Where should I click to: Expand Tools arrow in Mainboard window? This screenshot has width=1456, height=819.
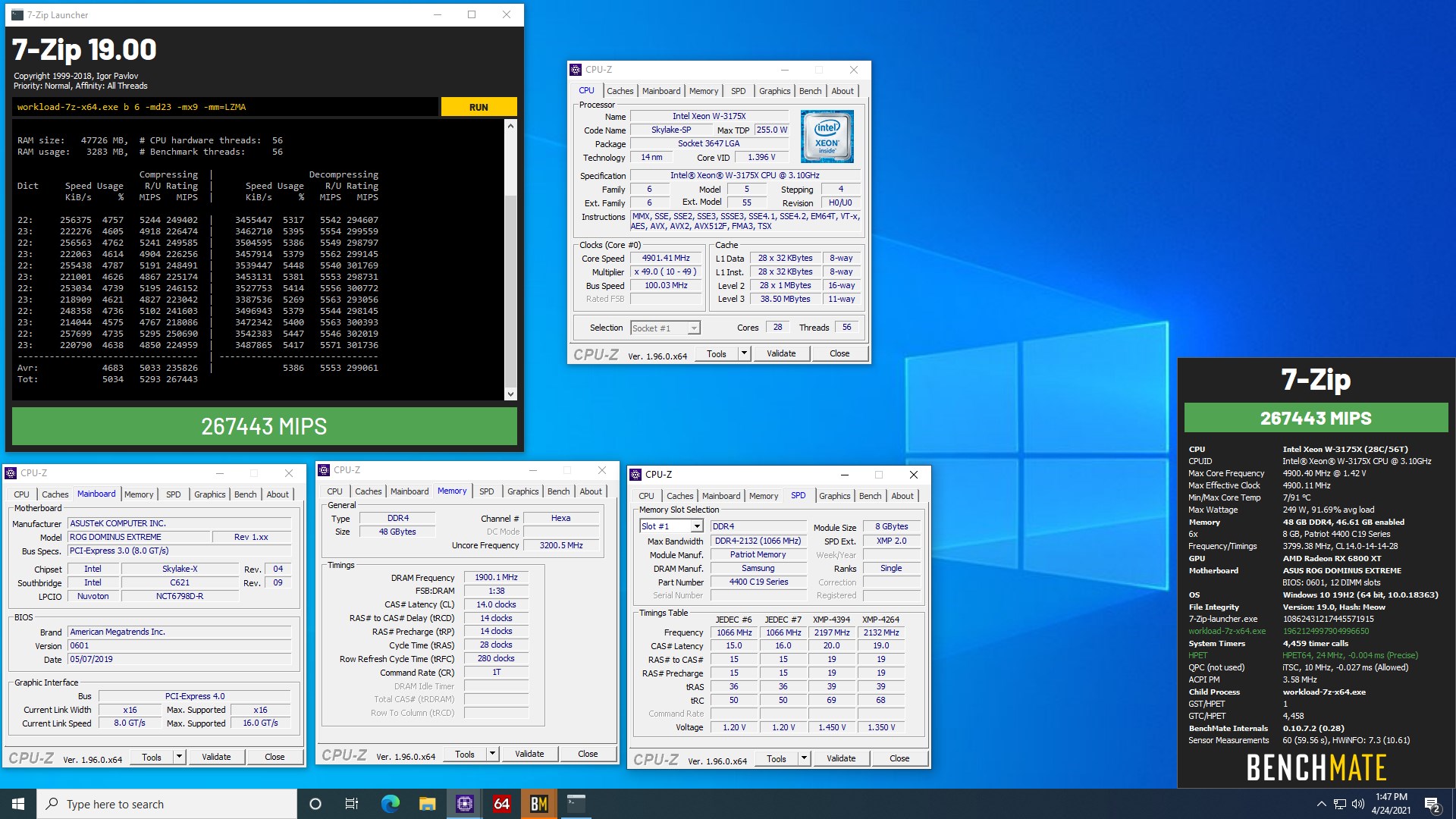point(179,757)
